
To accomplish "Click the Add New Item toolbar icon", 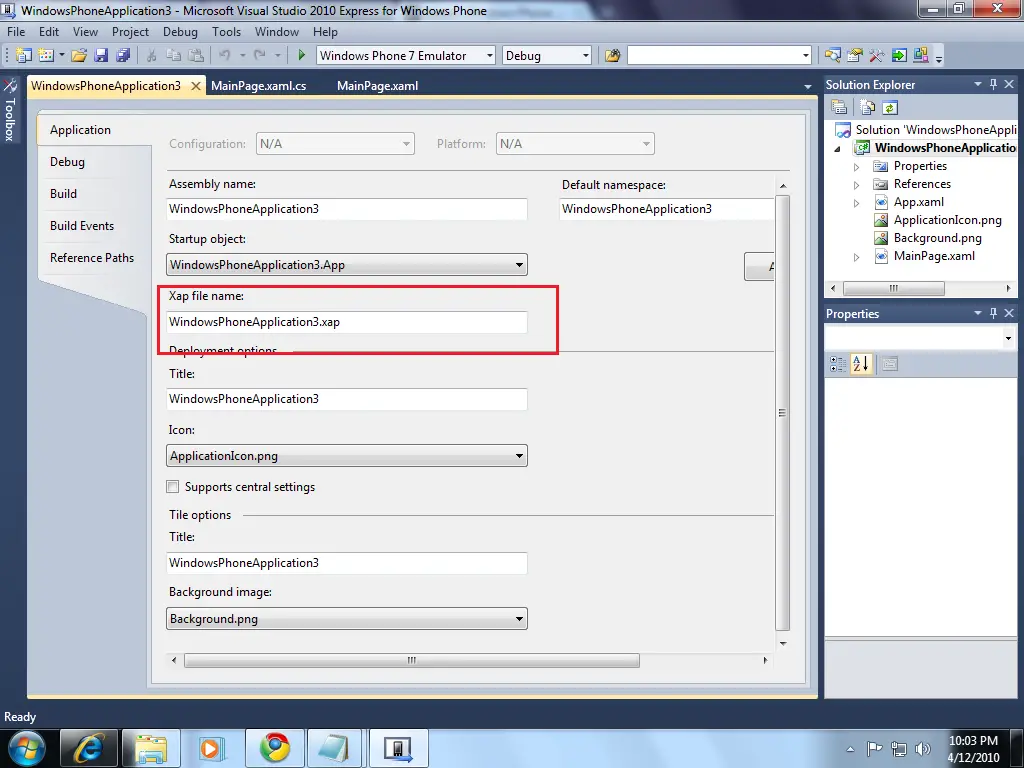I will (x=46, y=56).
